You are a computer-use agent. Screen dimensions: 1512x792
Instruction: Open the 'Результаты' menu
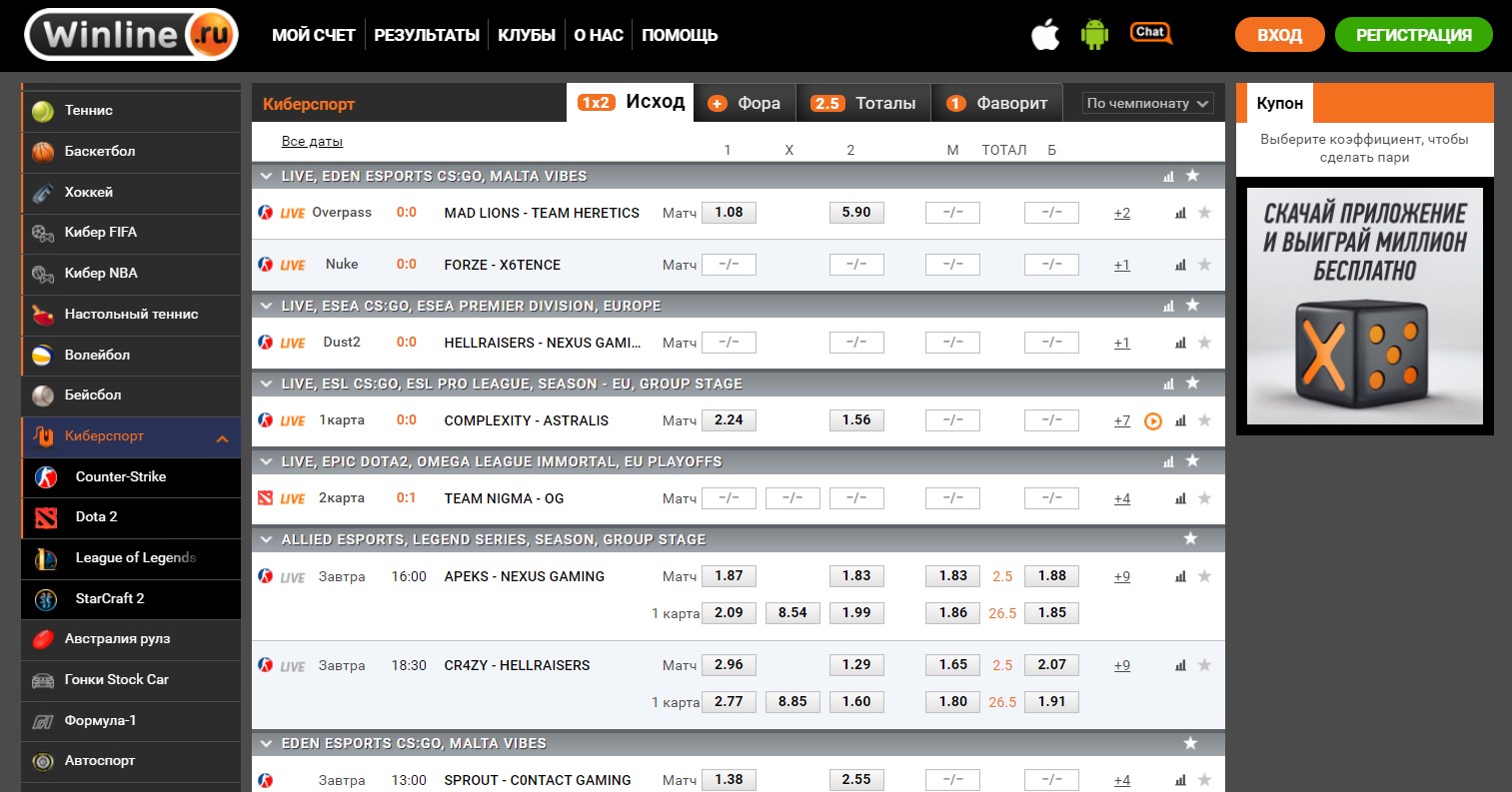[427, 35]
